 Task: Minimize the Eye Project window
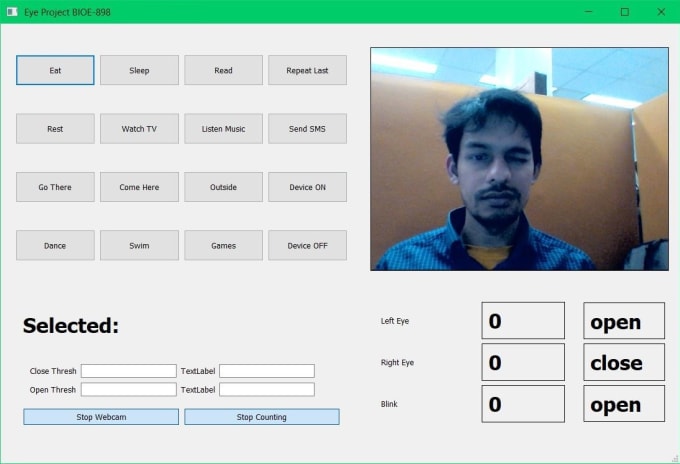point(588,12)
